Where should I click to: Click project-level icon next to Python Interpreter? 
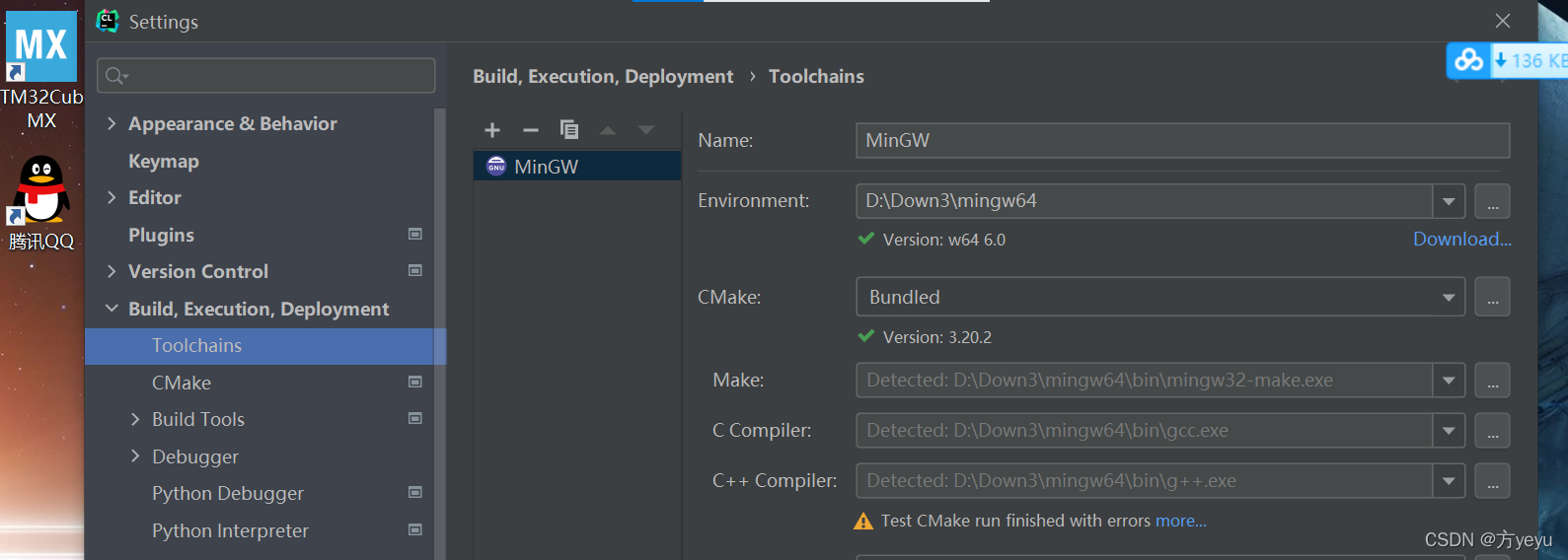tap(415, 530)
